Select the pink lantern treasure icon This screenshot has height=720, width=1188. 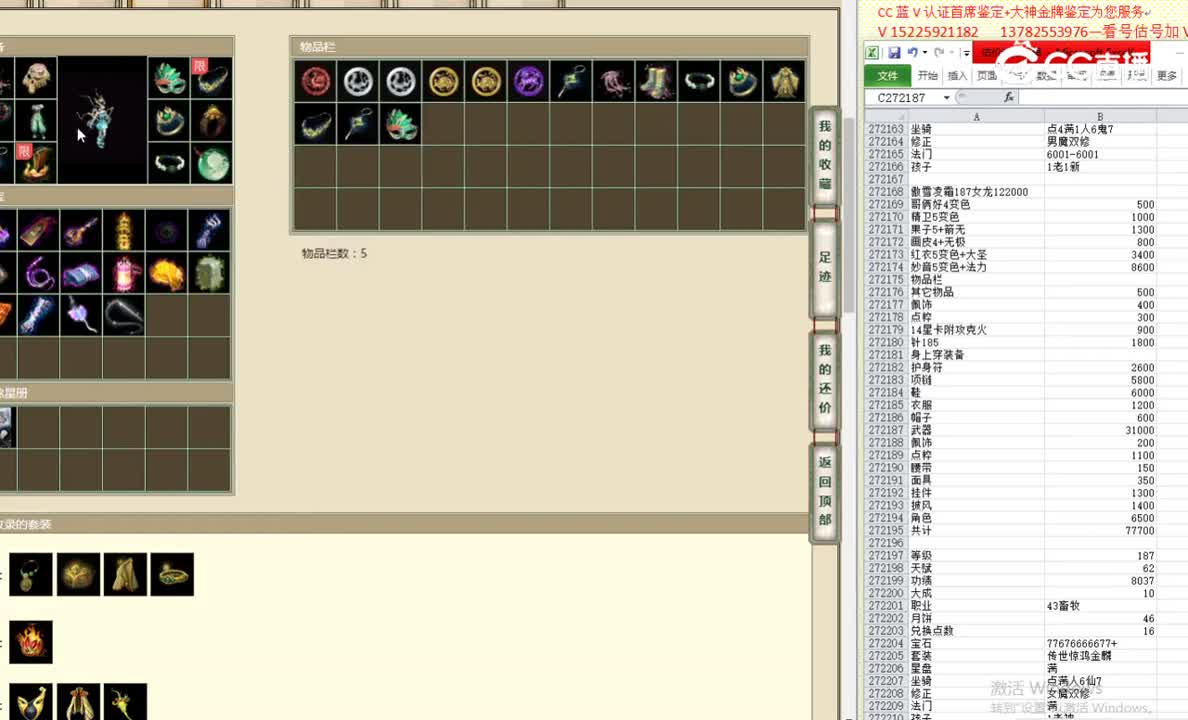click(123, 274)
